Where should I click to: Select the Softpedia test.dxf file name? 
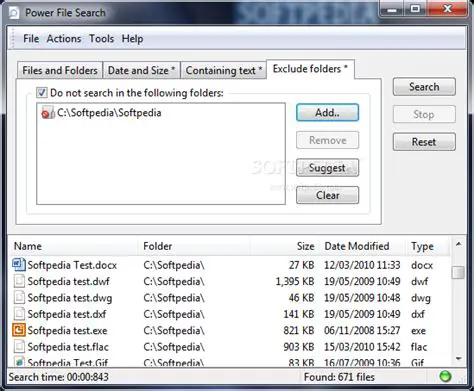(67, 314)
